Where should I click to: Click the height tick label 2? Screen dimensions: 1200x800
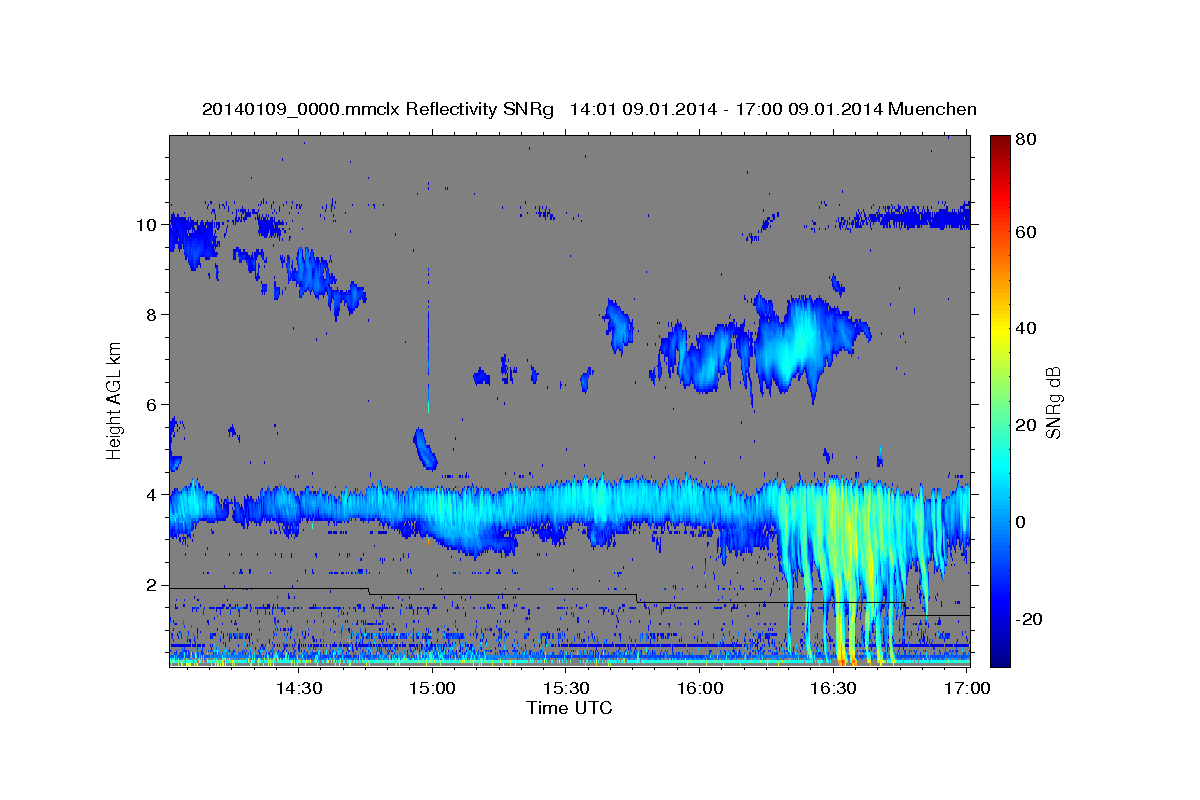click(x=150, y=585)
